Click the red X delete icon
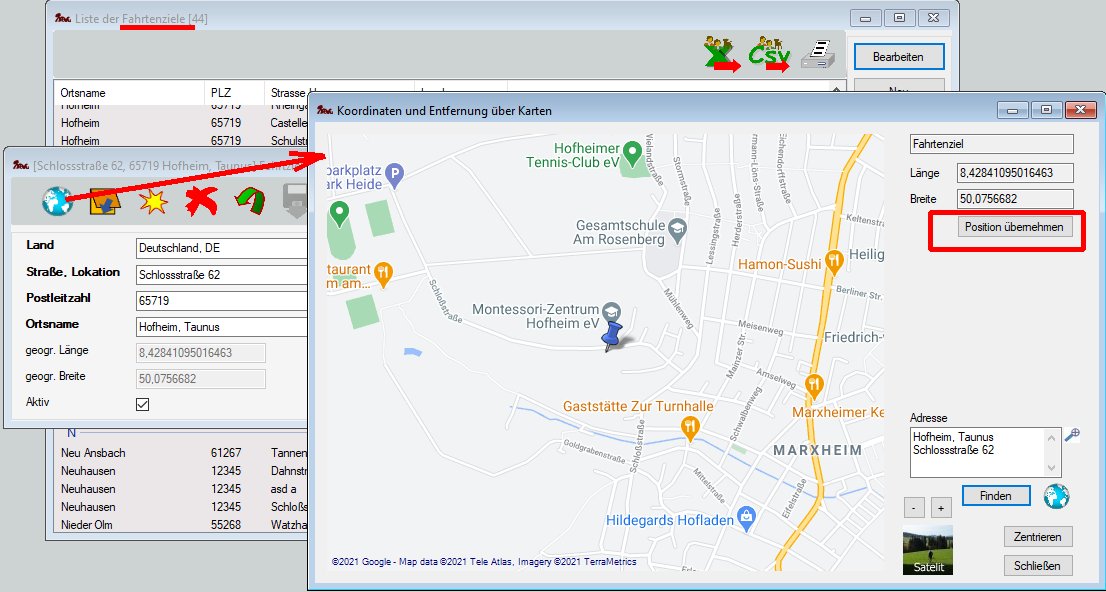The height and width of the screenshot is (592, 1106). (203, 202)
